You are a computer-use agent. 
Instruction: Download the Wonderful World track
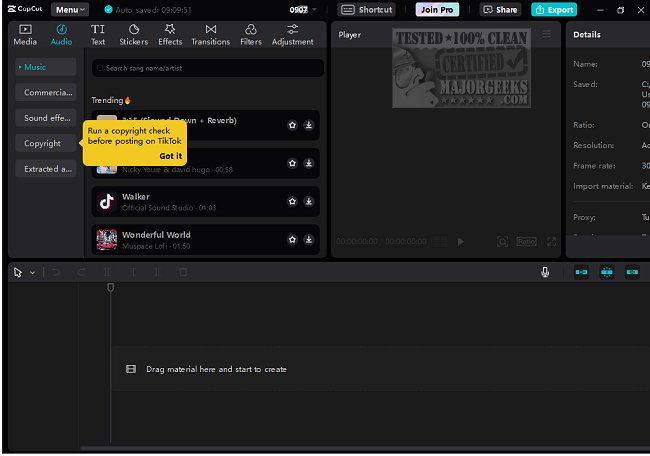tap(308, 240)
